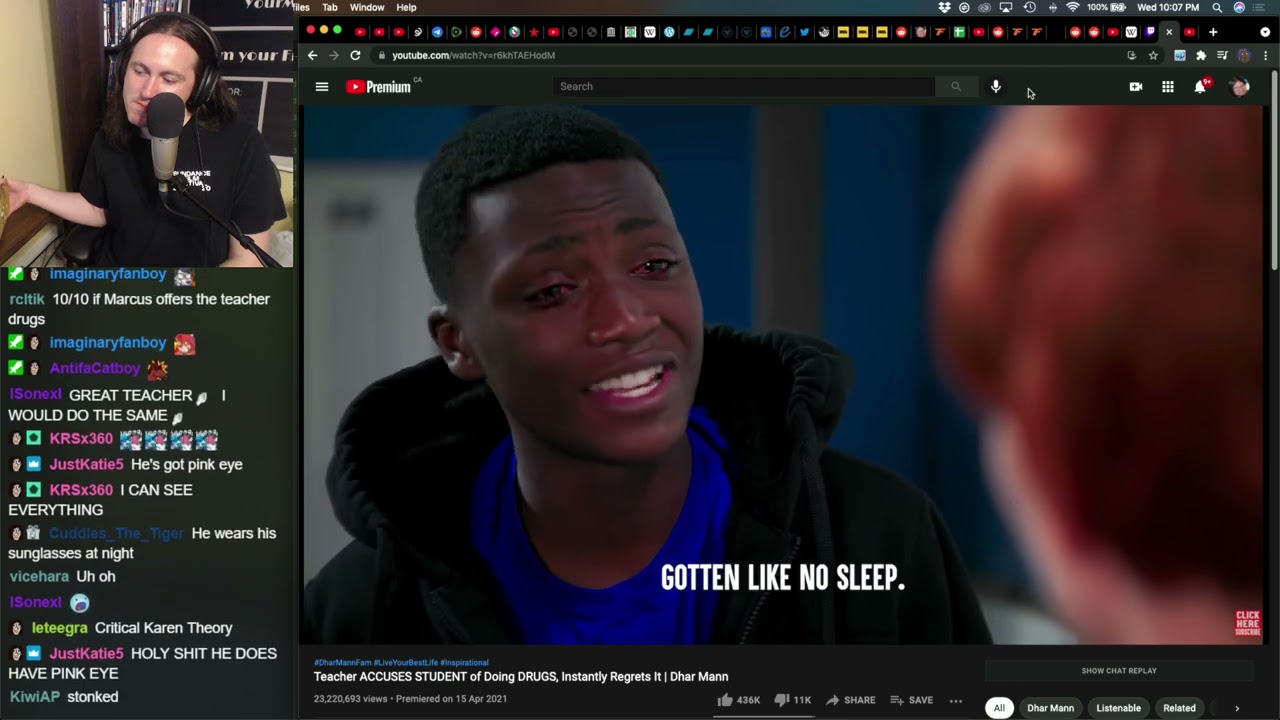
Task: Switch to the Twitch browser tab
Action: tap(1150, 32)
